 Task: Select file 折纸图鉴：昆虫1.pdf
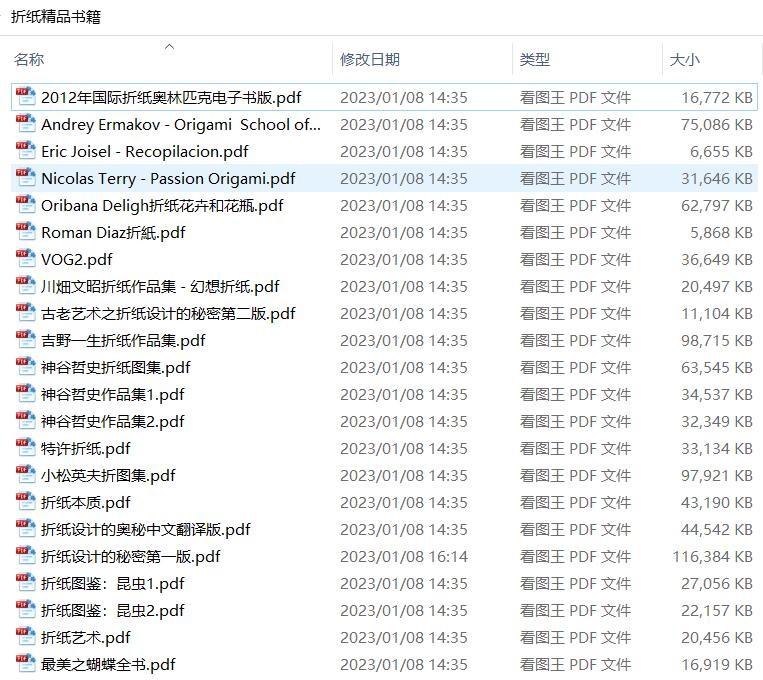point(112,584)
